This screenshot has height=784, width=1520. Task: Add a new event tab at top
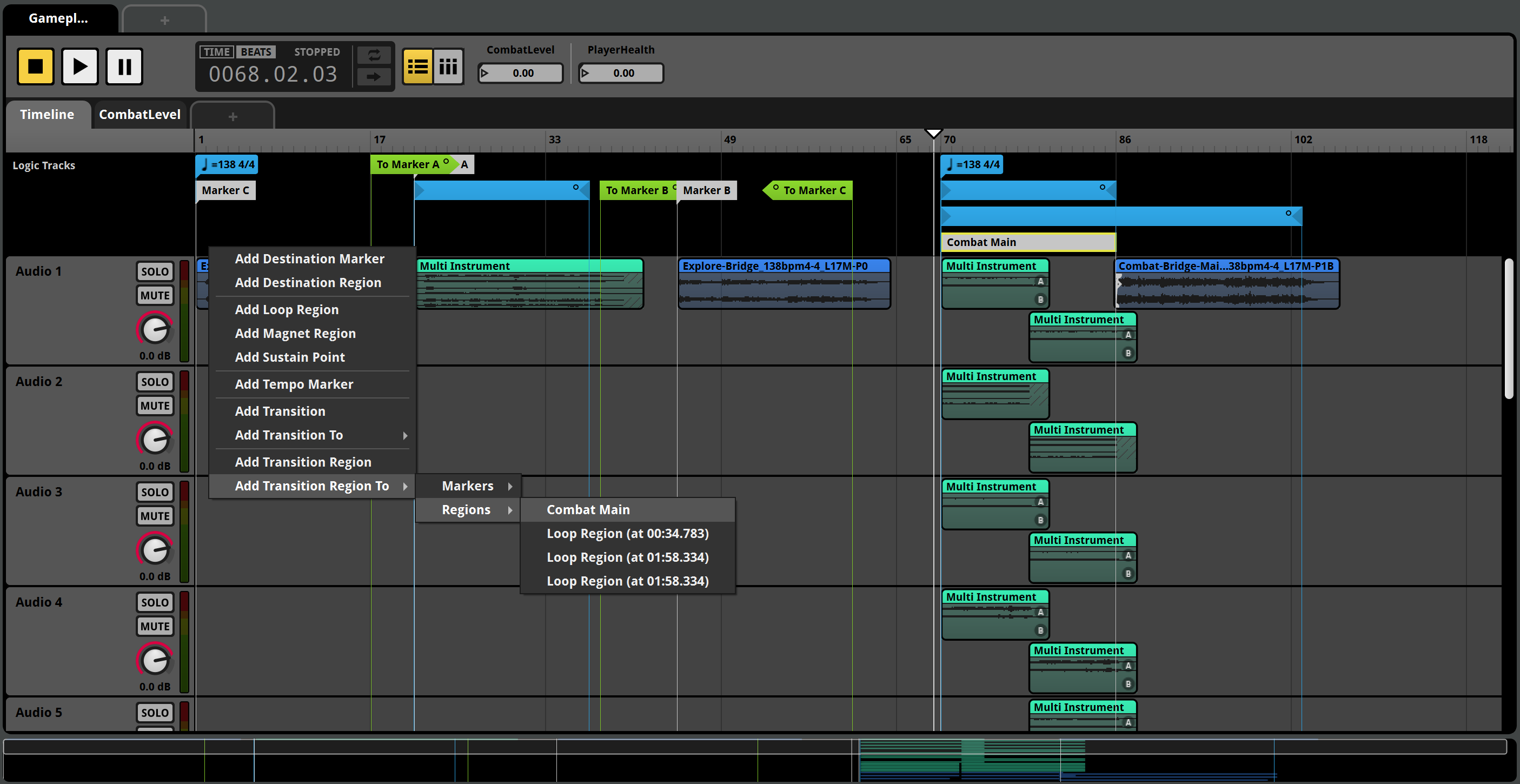(x=164, y=20)
